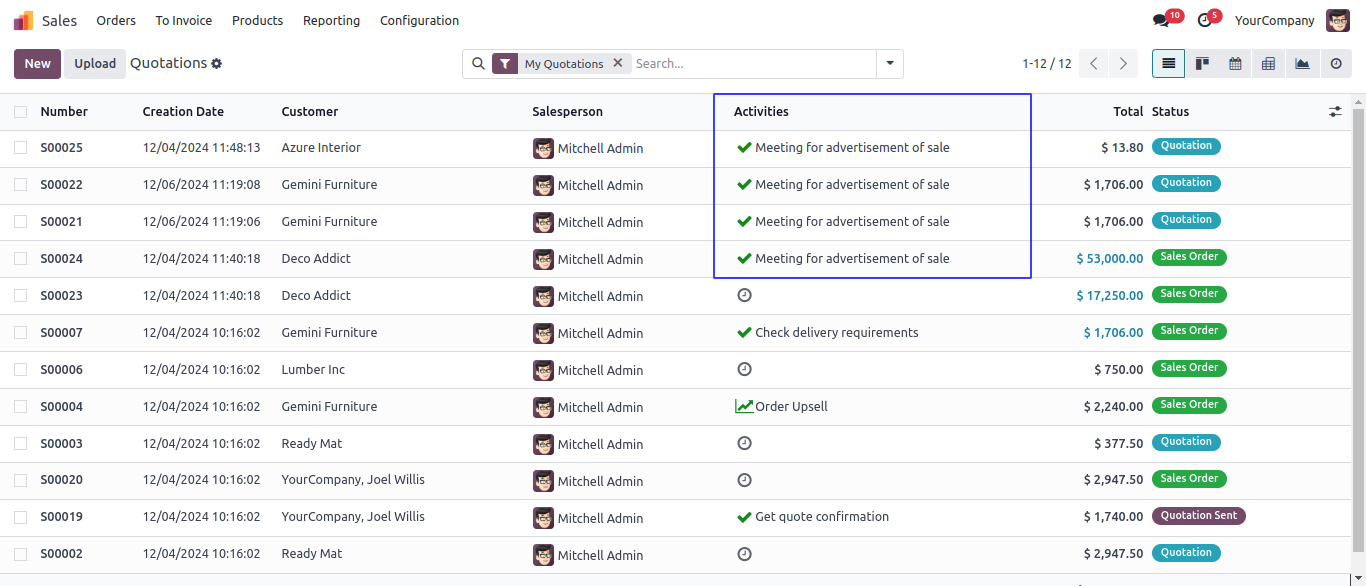Remove the My Quotations filter
The width and height of the screenshot is (1366, 586).
pyautogui.click(x=617, y=63)
